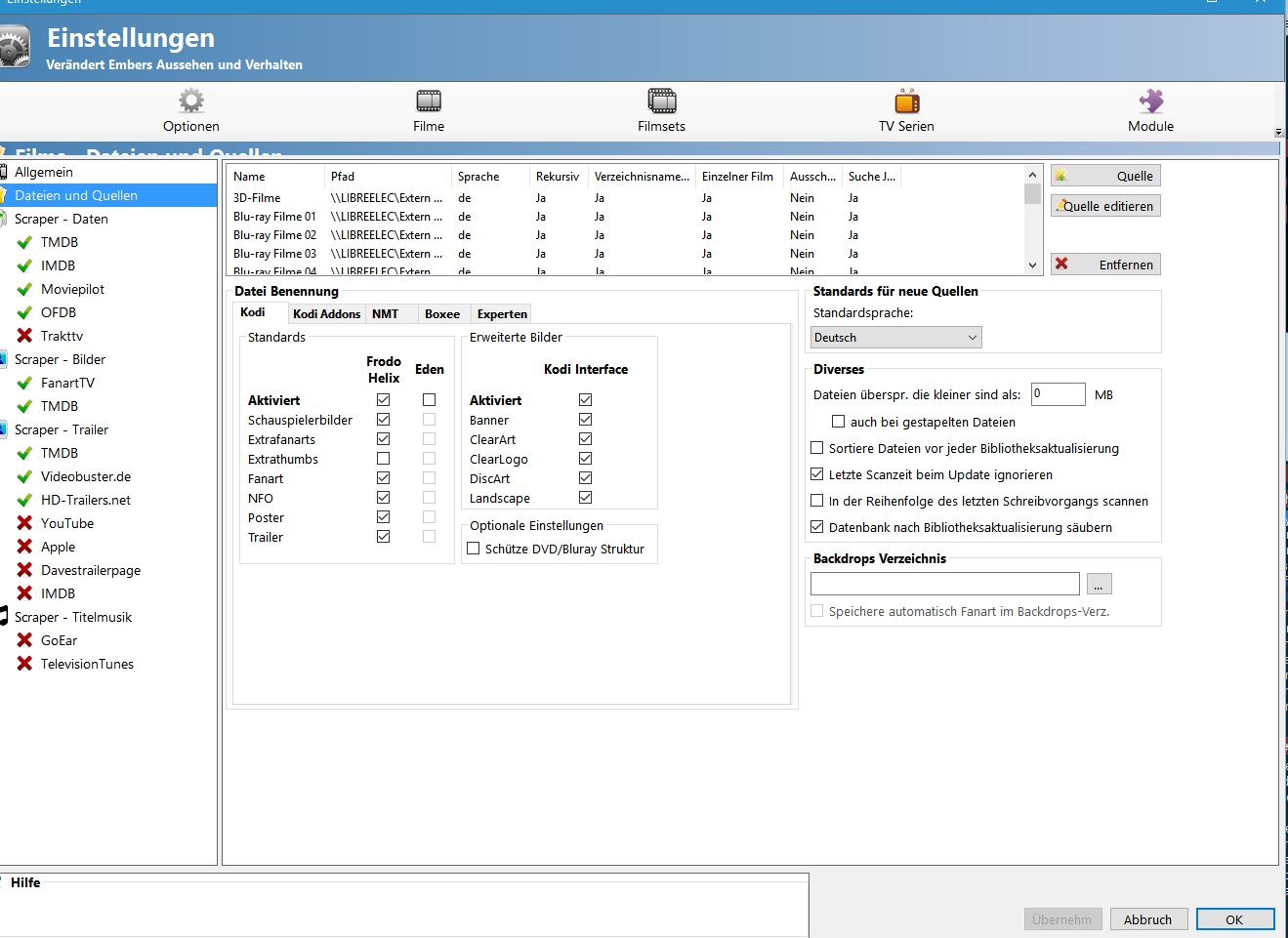The image size is (1288, 938).
Task: Click the red X icon on Entfernen button
Action: [1061, 265]
